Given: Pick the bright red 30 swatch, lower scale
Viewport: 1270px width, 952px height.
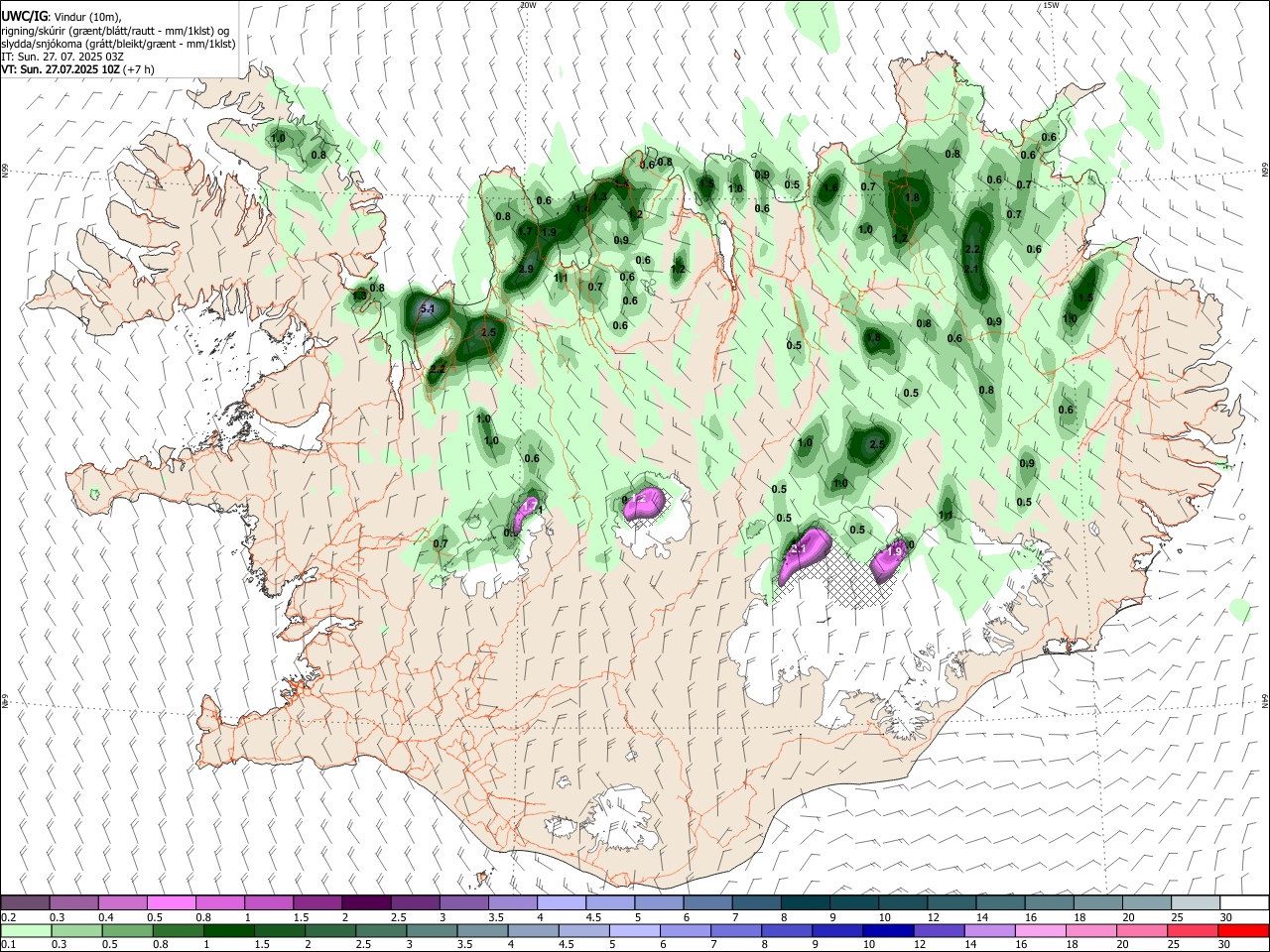Looking at the screenshot, I should pyautogui.click(x=1243, y=930).
